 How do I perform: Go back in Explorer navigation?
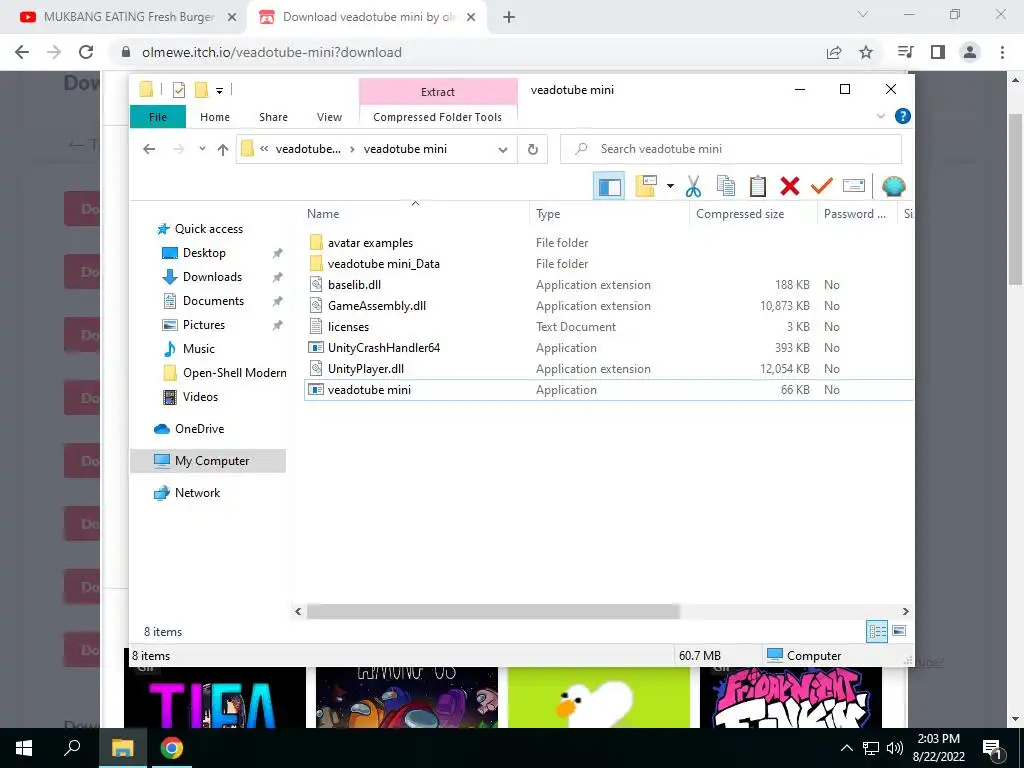click(149, 150)
